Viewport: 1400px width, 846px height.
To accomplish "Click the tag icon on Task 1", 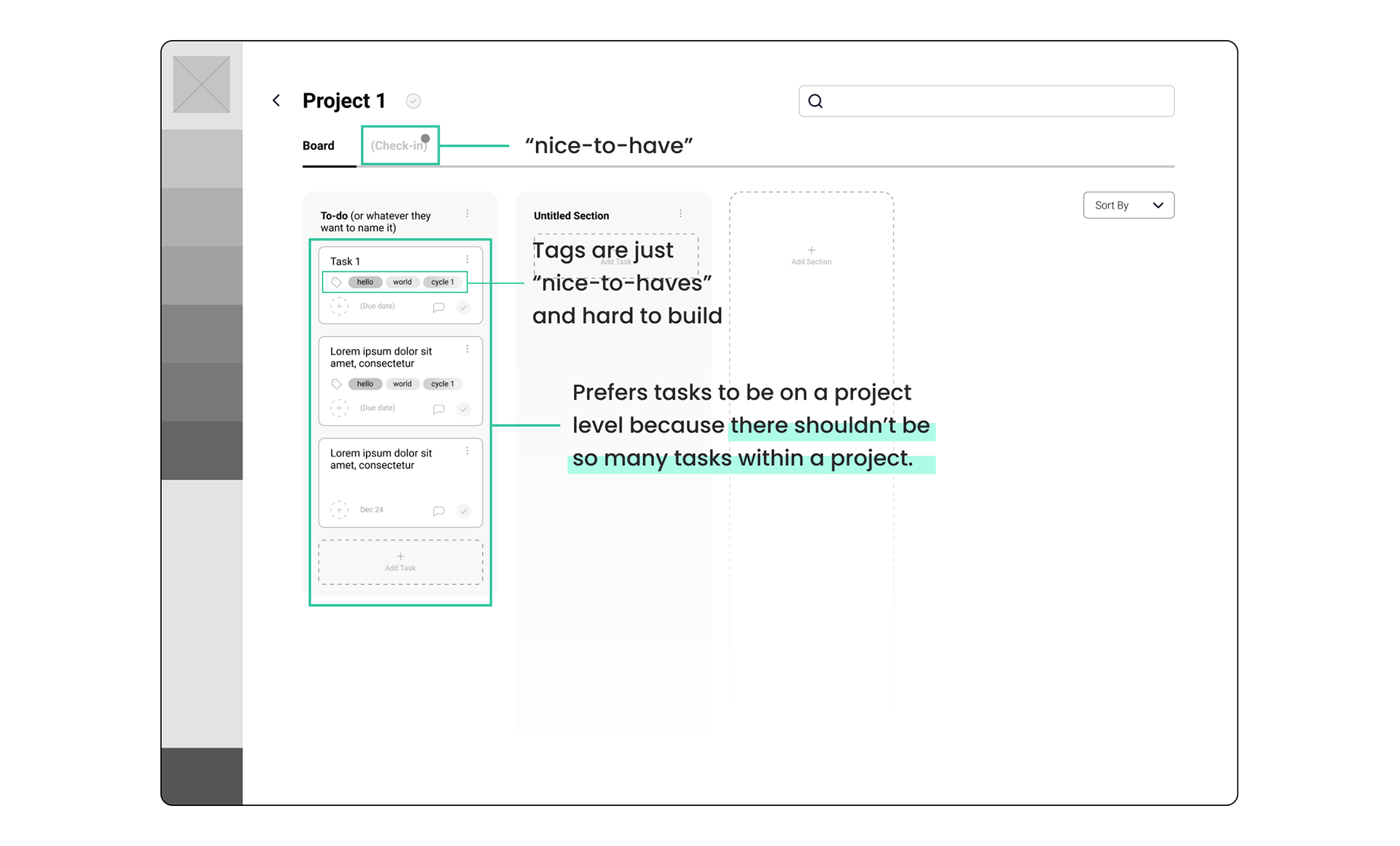I will pos(336,282).
